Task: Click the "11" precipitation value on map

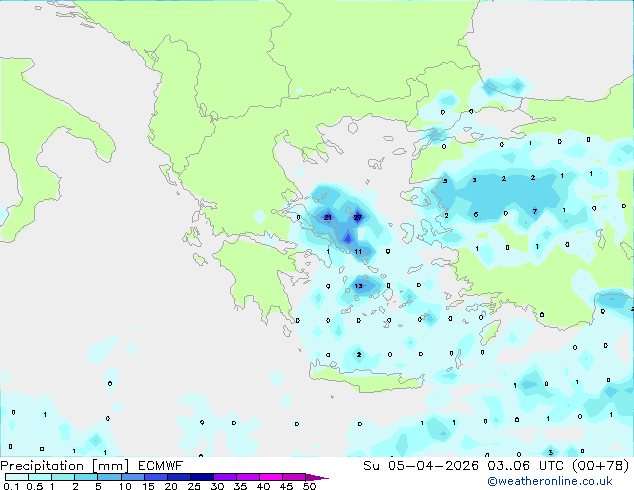Action: click(358, 251)
